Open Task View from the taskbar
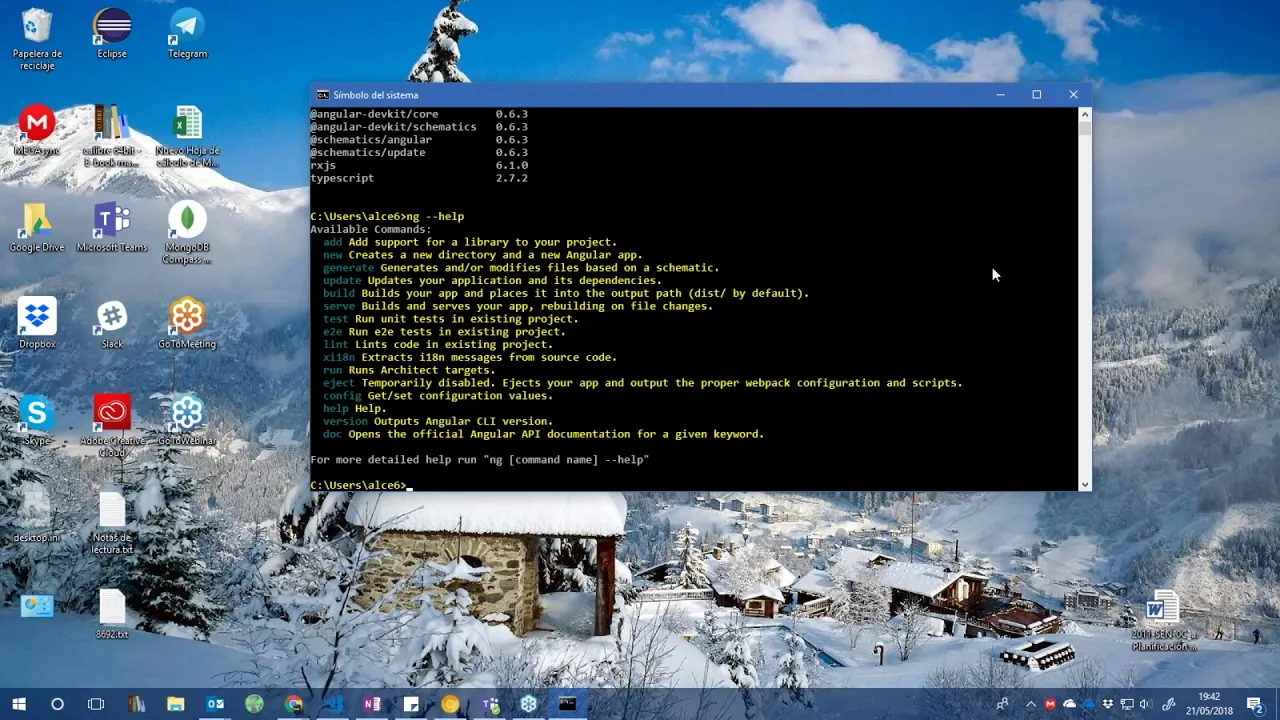 [x=96, y=704]
